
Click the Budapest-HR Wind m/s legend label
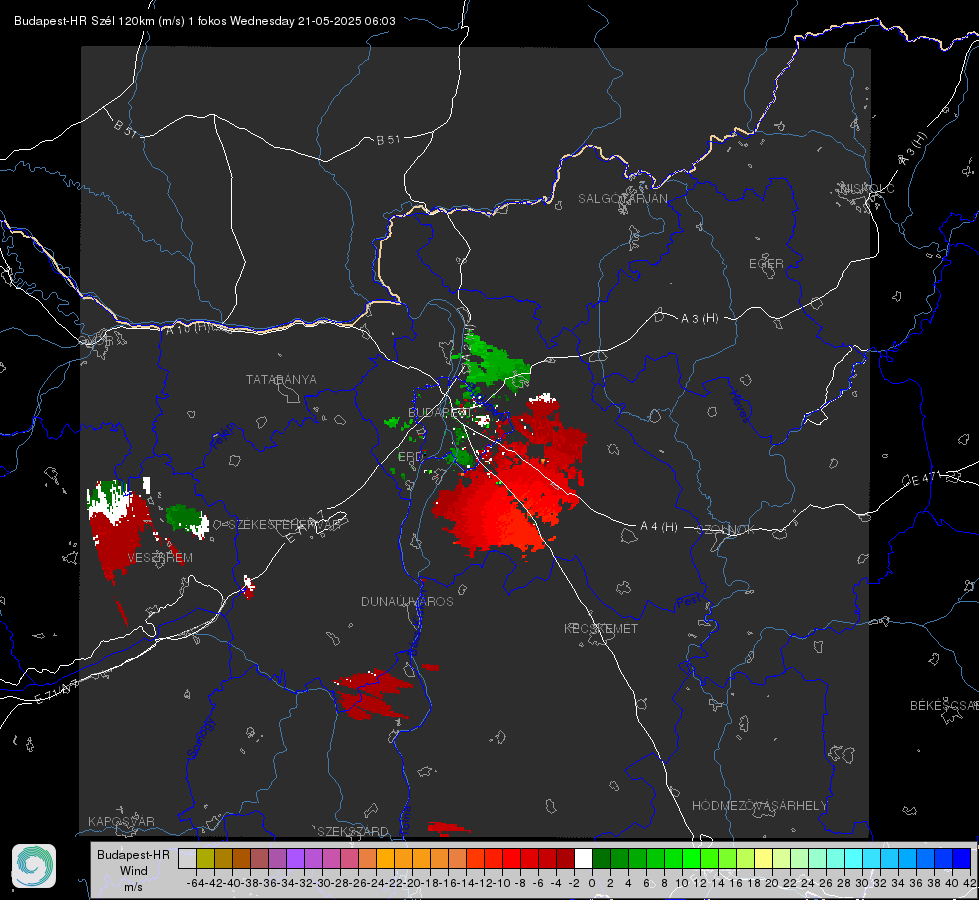pos(133,871)
